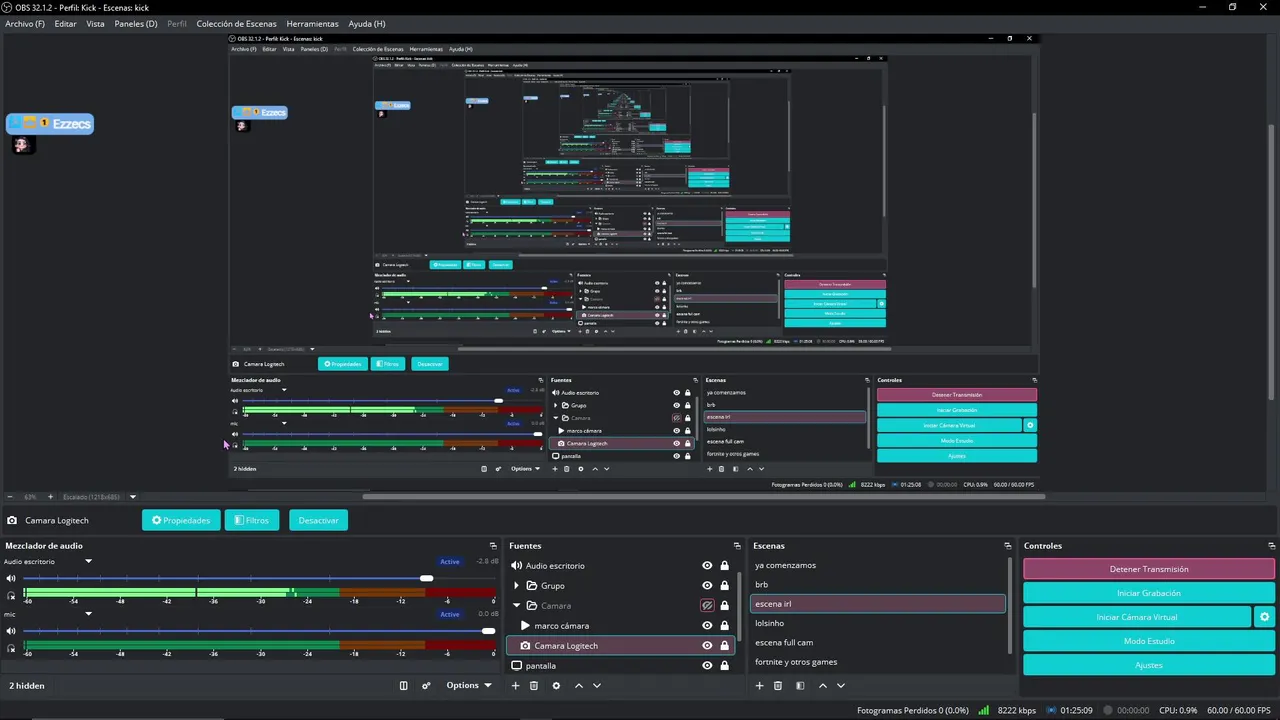1280x720 pixels.
Task: Open the Colección de Escenas menu
Action: pyautogui.click(x=236, y=23)
